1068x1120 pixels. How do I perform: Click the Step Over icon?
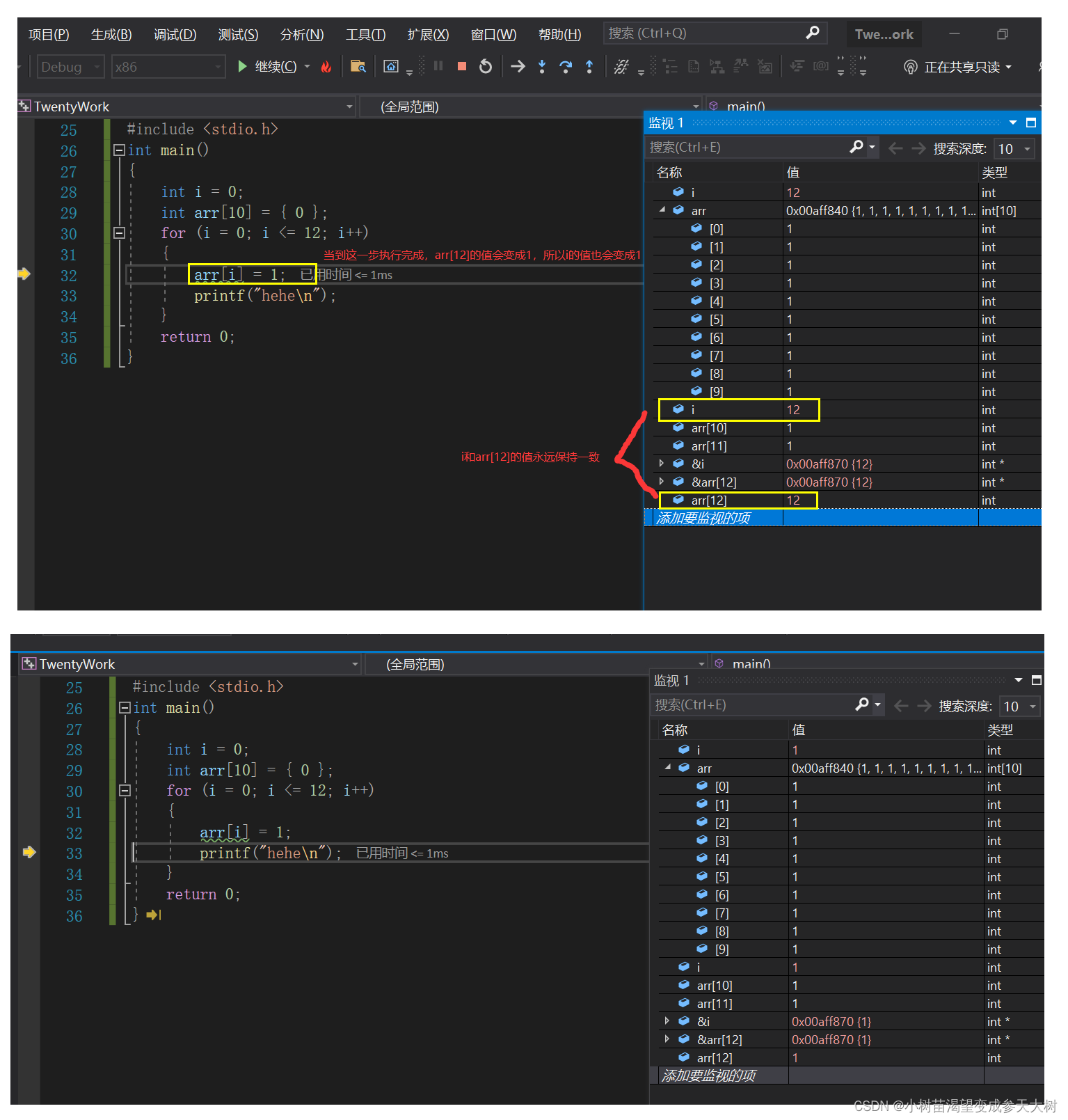point(566,67)
